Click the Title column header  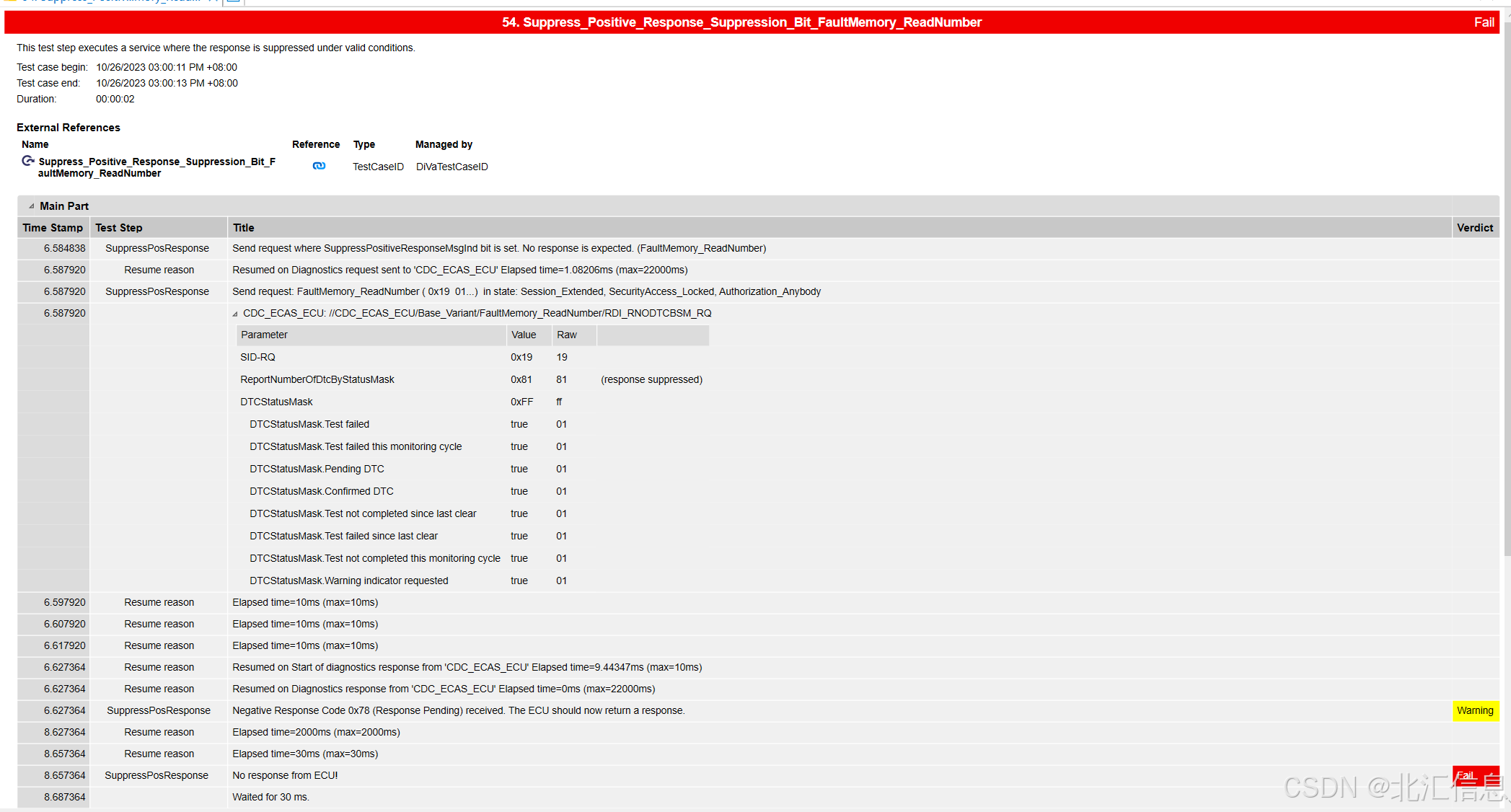(x=244, y=228)
